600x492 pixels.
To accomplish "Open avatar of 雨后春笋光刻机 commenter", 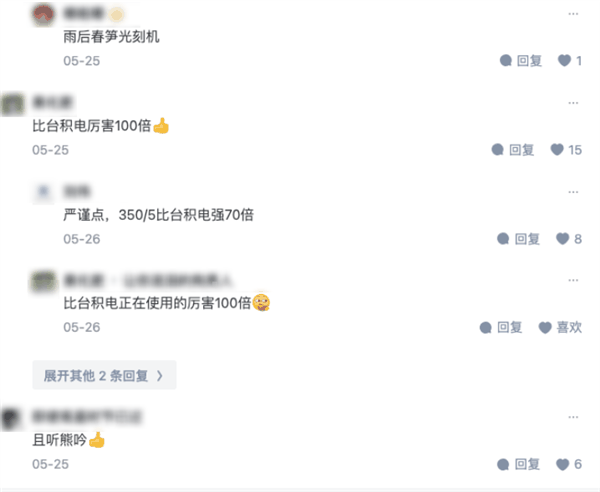I will pos(43,15).
